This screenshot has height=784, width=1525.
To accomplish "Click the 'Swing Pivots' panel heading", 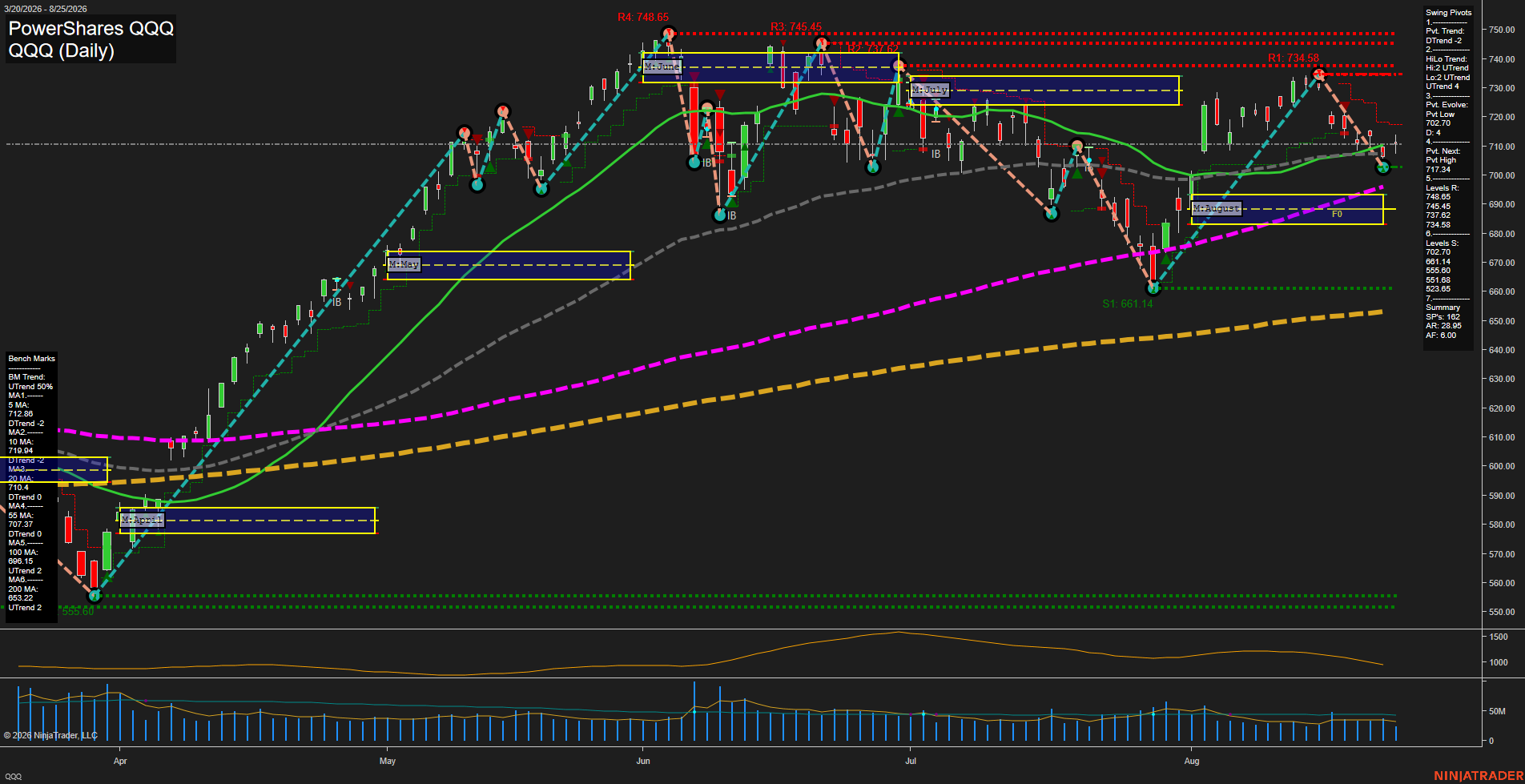I will (1448, 13).
